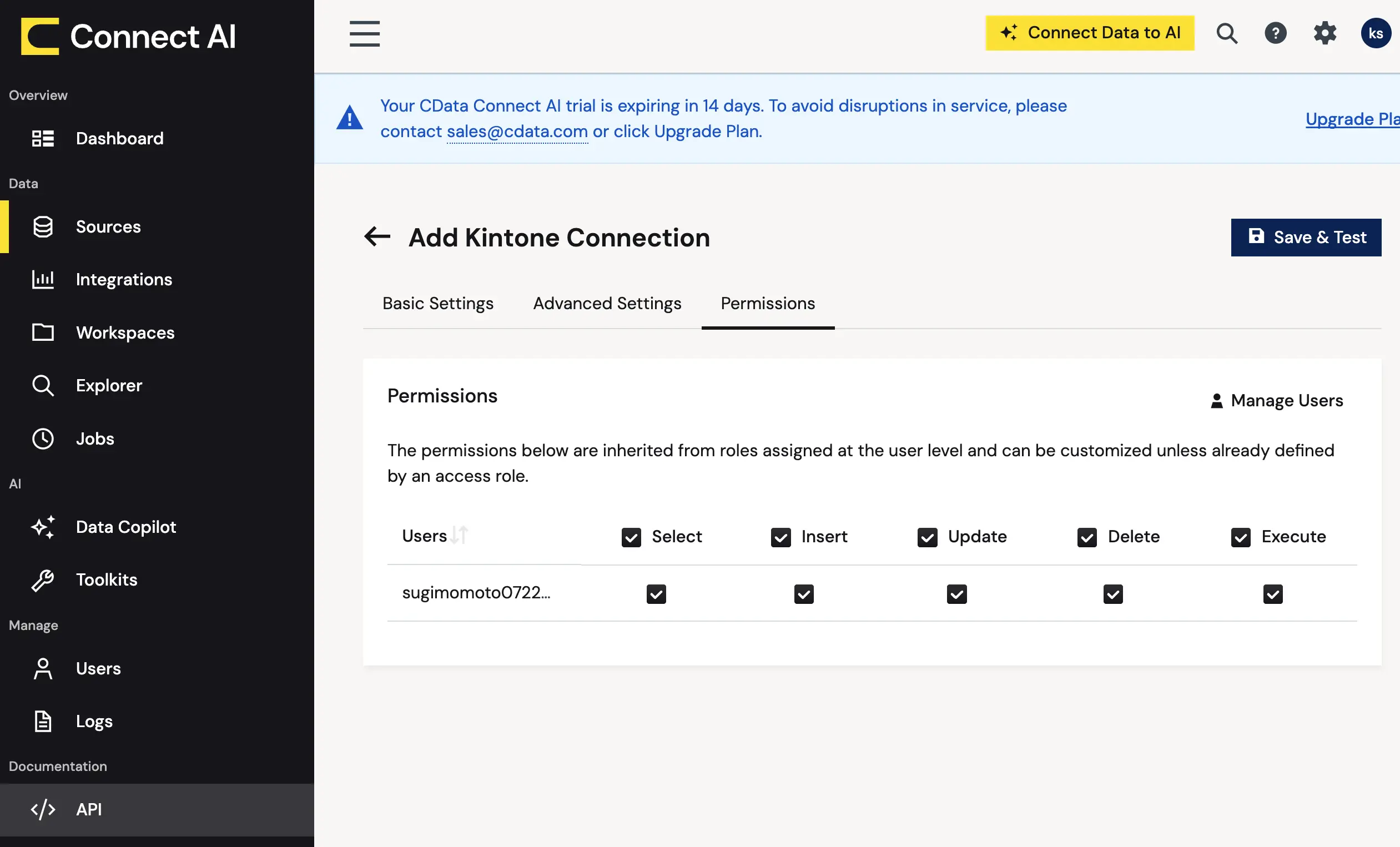Viewport: 1400px width, 847px height.
Task: Open API documentation in the sidebar
Action: 157,809
